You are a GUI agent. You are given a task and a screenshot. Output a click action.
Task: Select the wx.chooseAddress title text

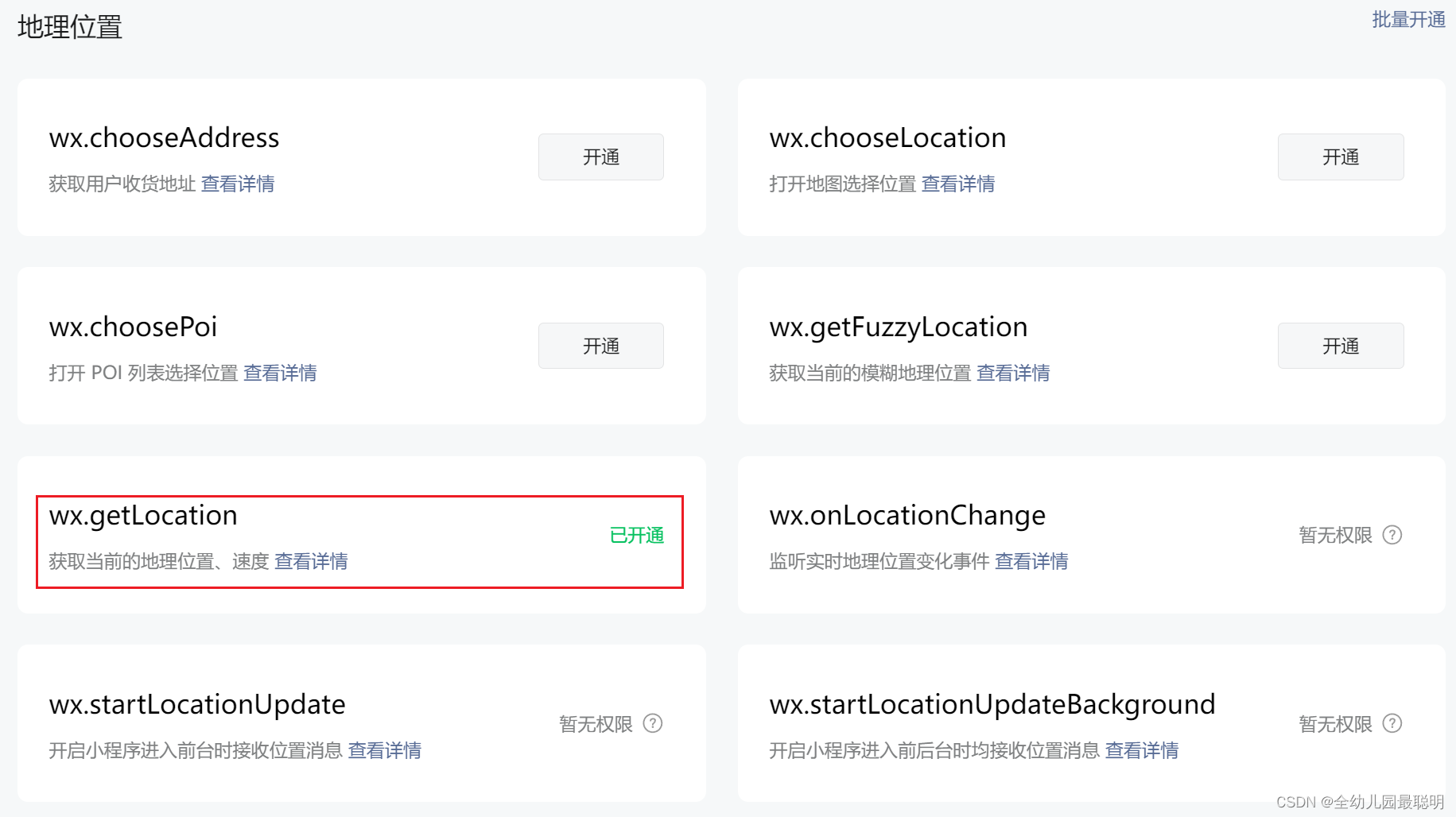click(164, 138)
